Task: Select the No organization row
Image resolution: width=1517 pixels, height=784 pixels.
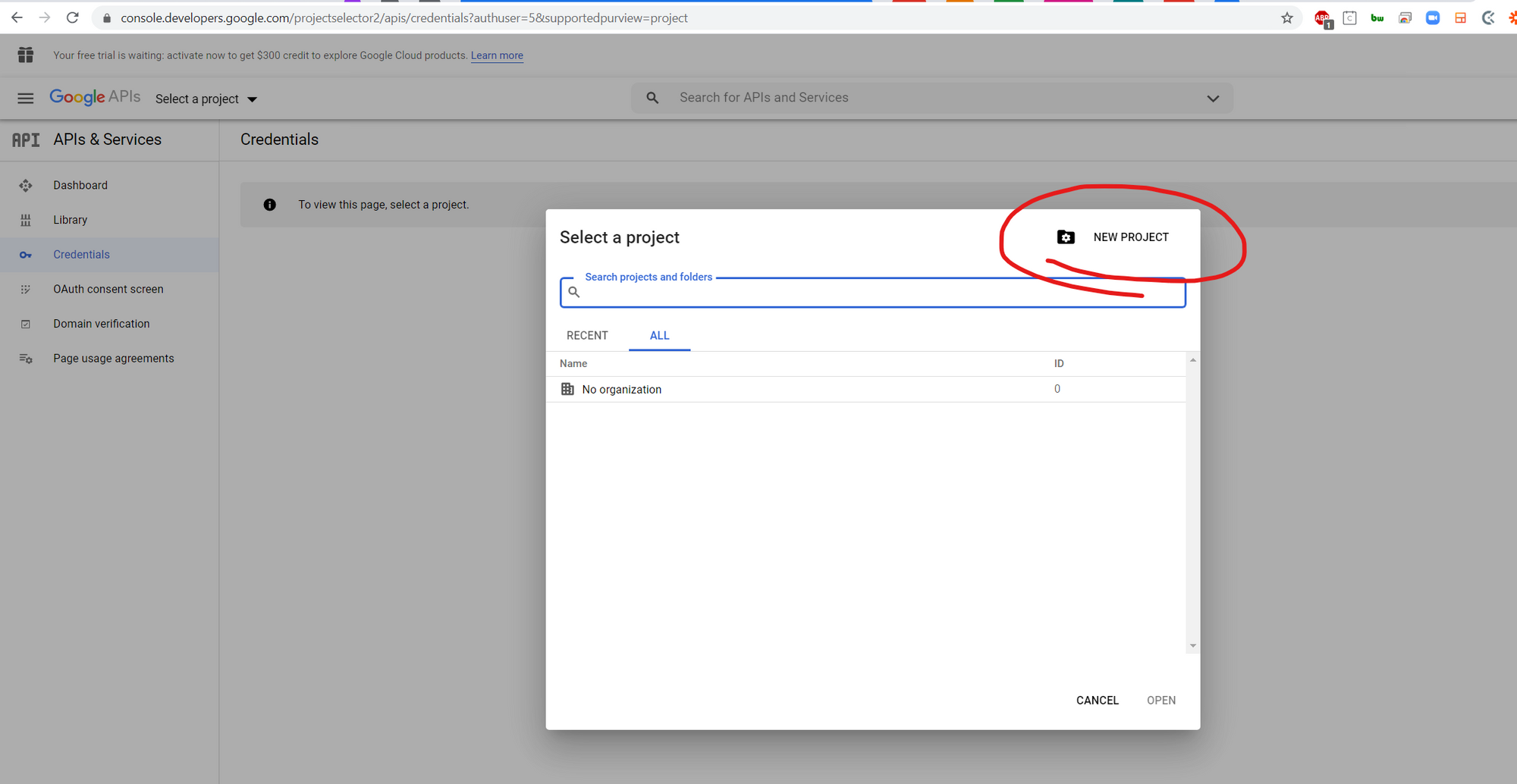Action: [x=622, y=390]
